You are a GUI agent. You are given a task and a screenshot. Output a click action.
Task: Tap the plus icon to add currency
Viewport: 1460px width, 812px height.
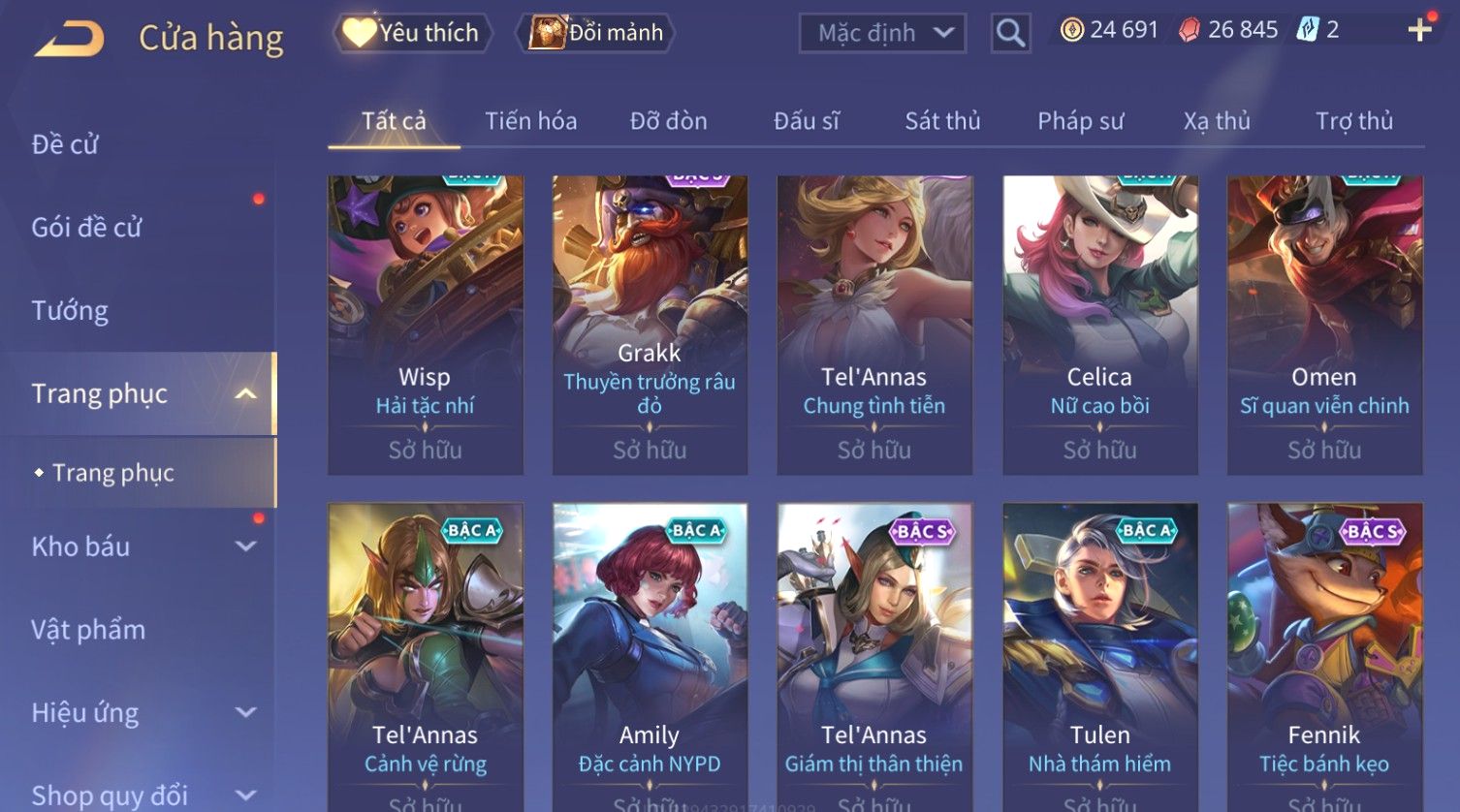[1420, 30]
